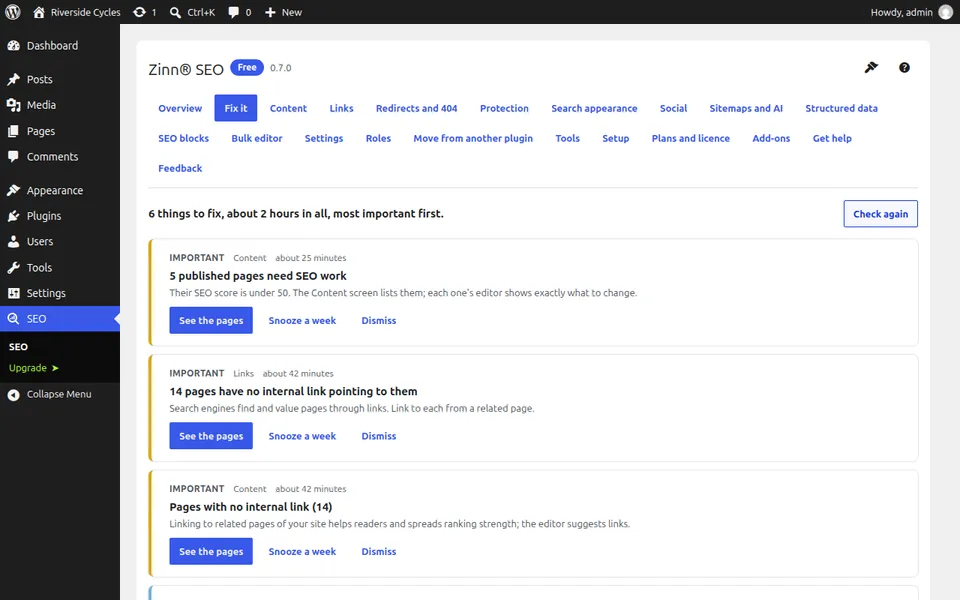960x600 pixels.
Task: Open the Protection tab
Action: (x=504, y=108)
